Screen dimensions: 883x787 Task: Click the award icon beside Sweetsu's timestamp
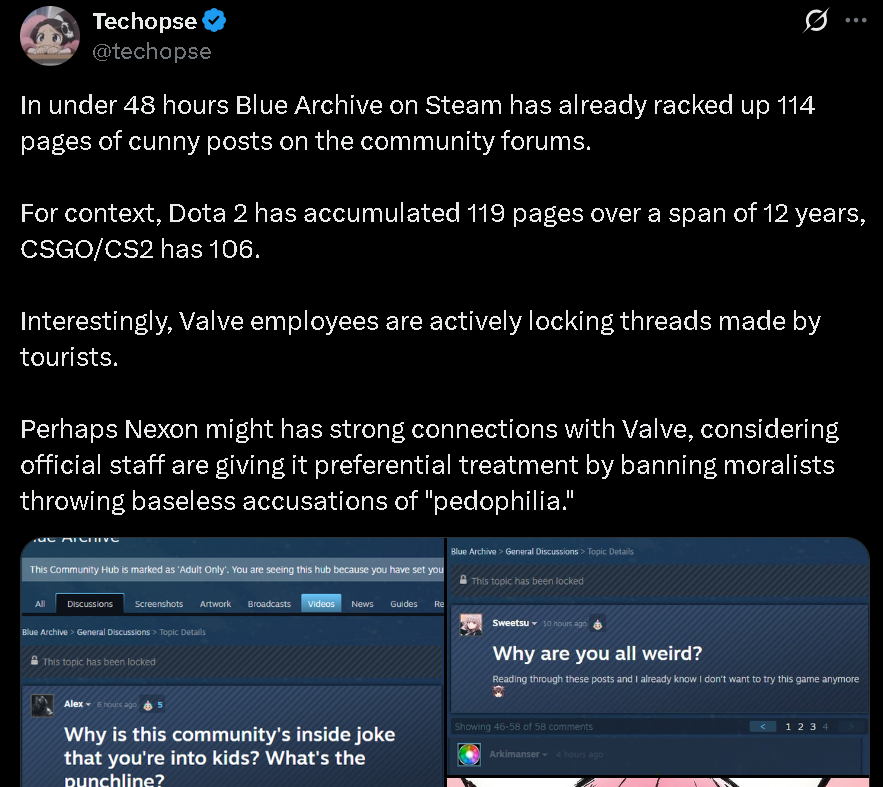[597, 624]
